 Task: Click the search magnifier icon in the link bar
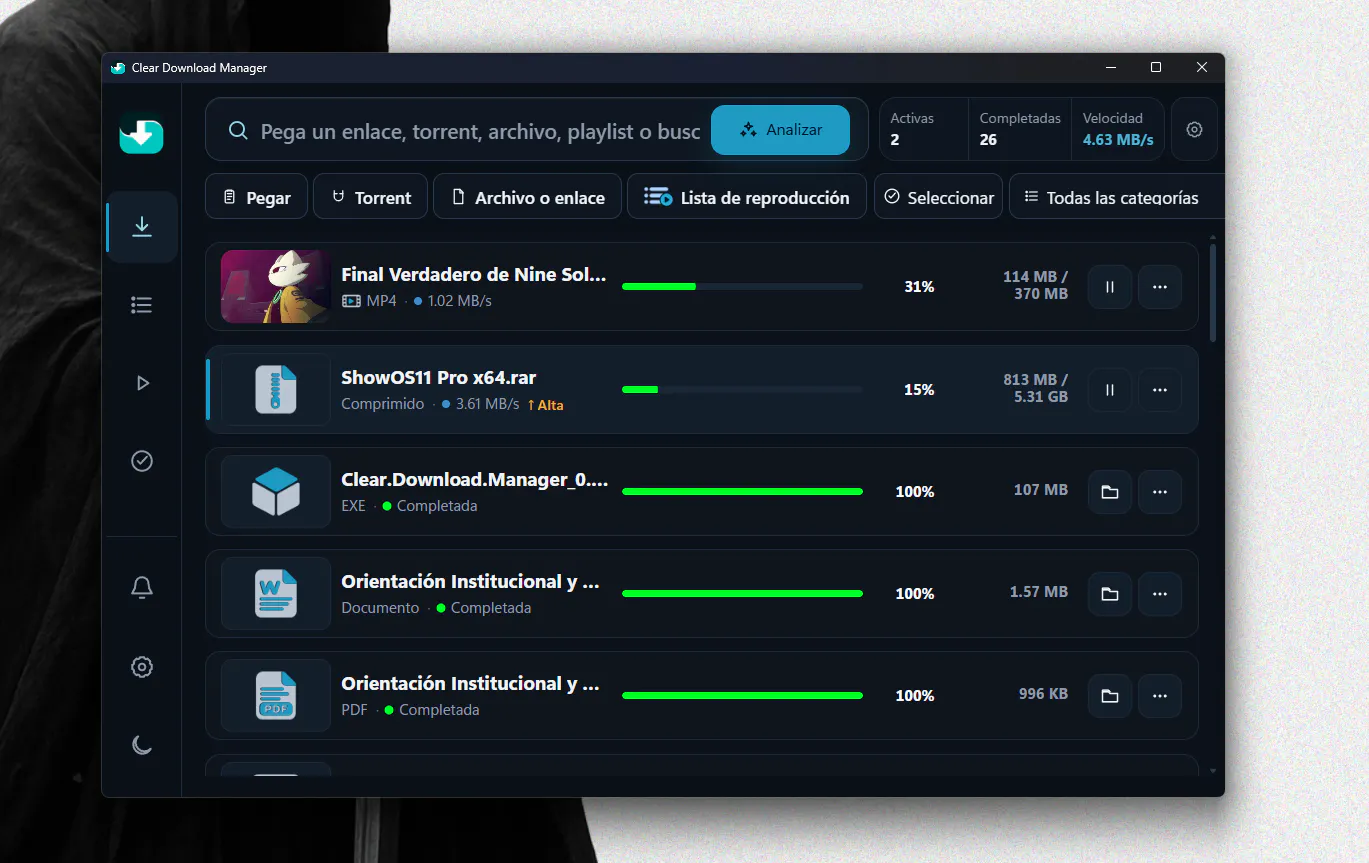coord(238,130)
